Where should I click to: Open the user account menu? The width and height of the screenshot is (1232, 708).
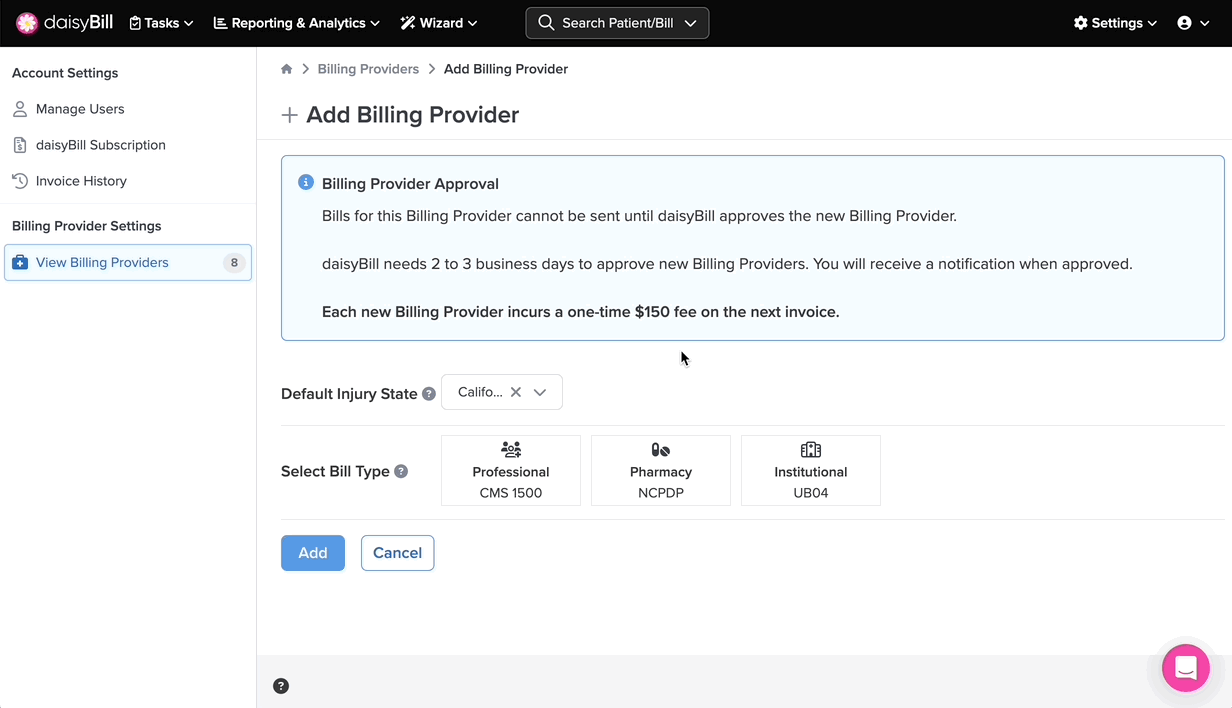click(1191, 23)
